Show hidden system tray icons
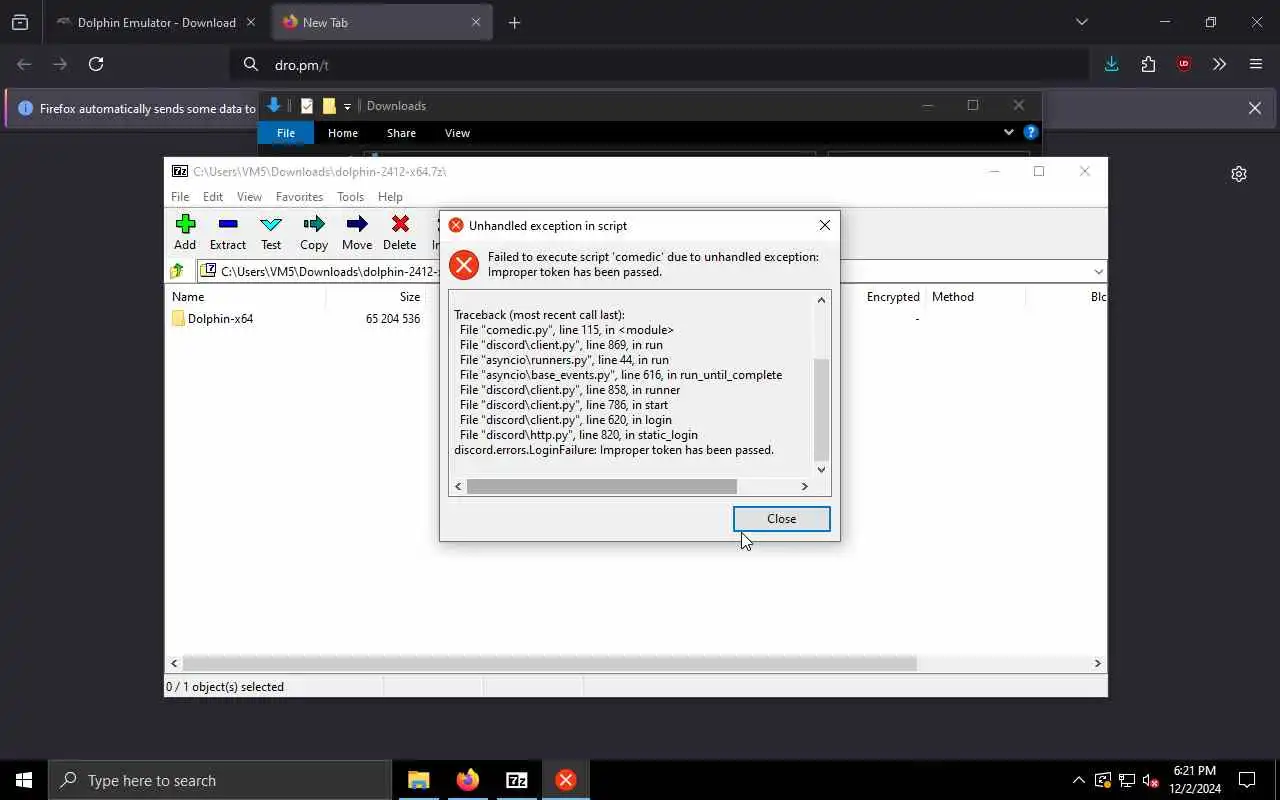1280x800 pixels. pos(1078,780)
